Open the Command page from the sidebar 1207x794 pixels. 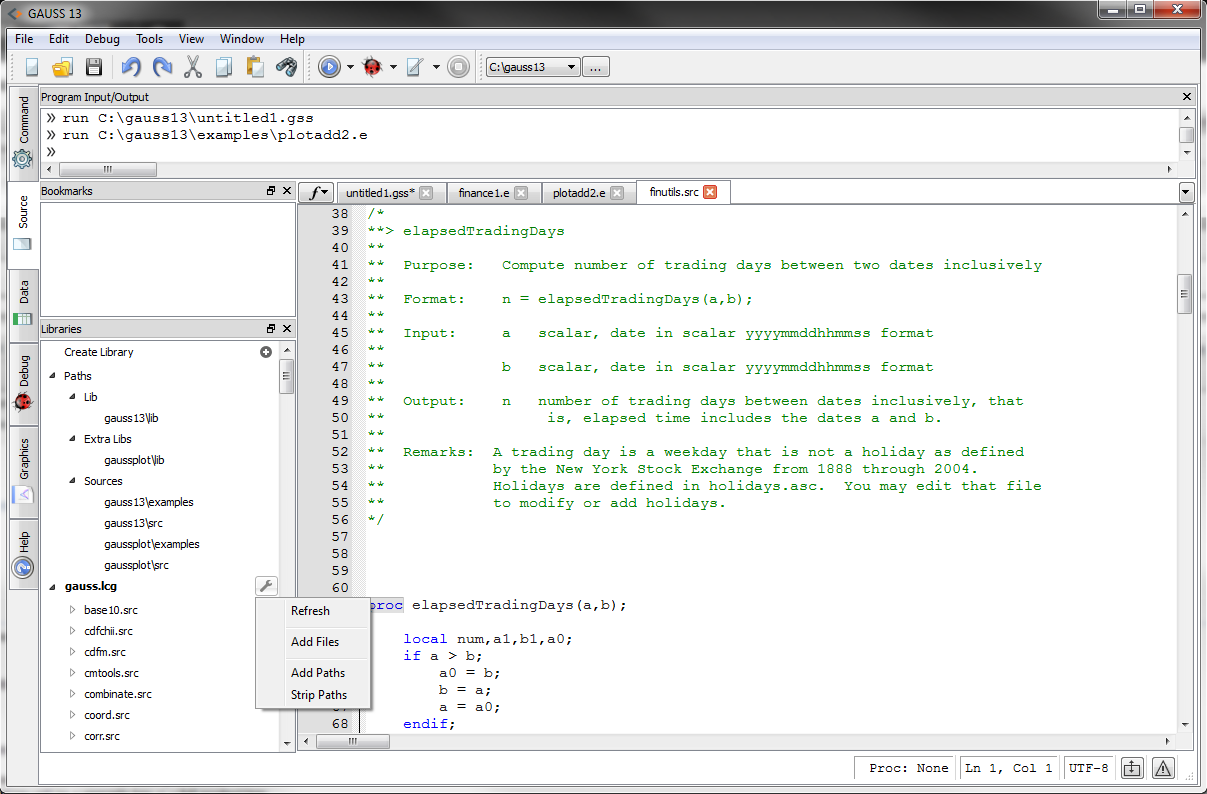coord(23,133)
